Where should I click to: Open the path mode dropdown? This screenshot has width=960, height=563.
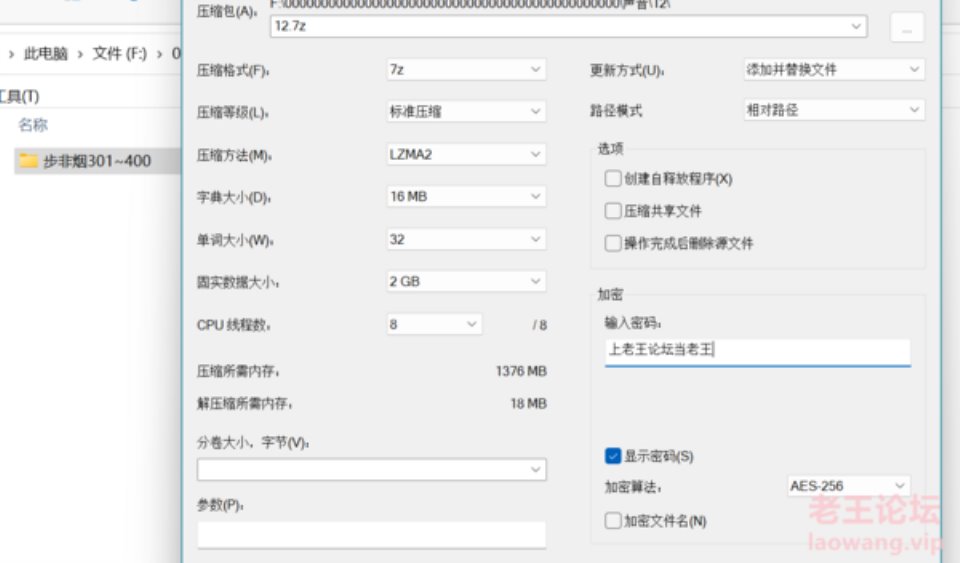pos(834,110)
